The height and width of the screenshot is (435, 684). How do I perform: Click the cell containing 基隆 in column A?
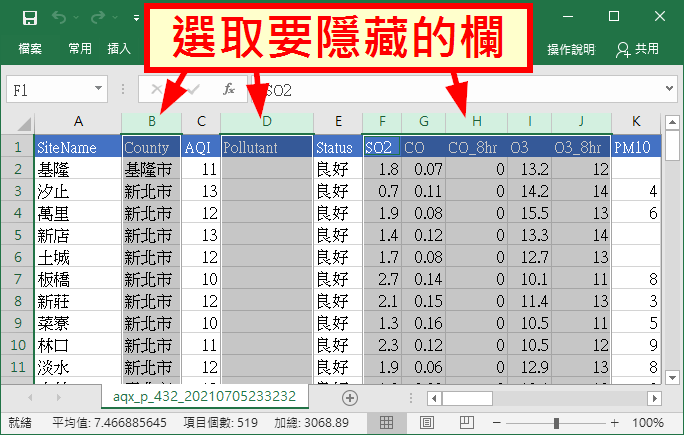[x=78, y=169]
